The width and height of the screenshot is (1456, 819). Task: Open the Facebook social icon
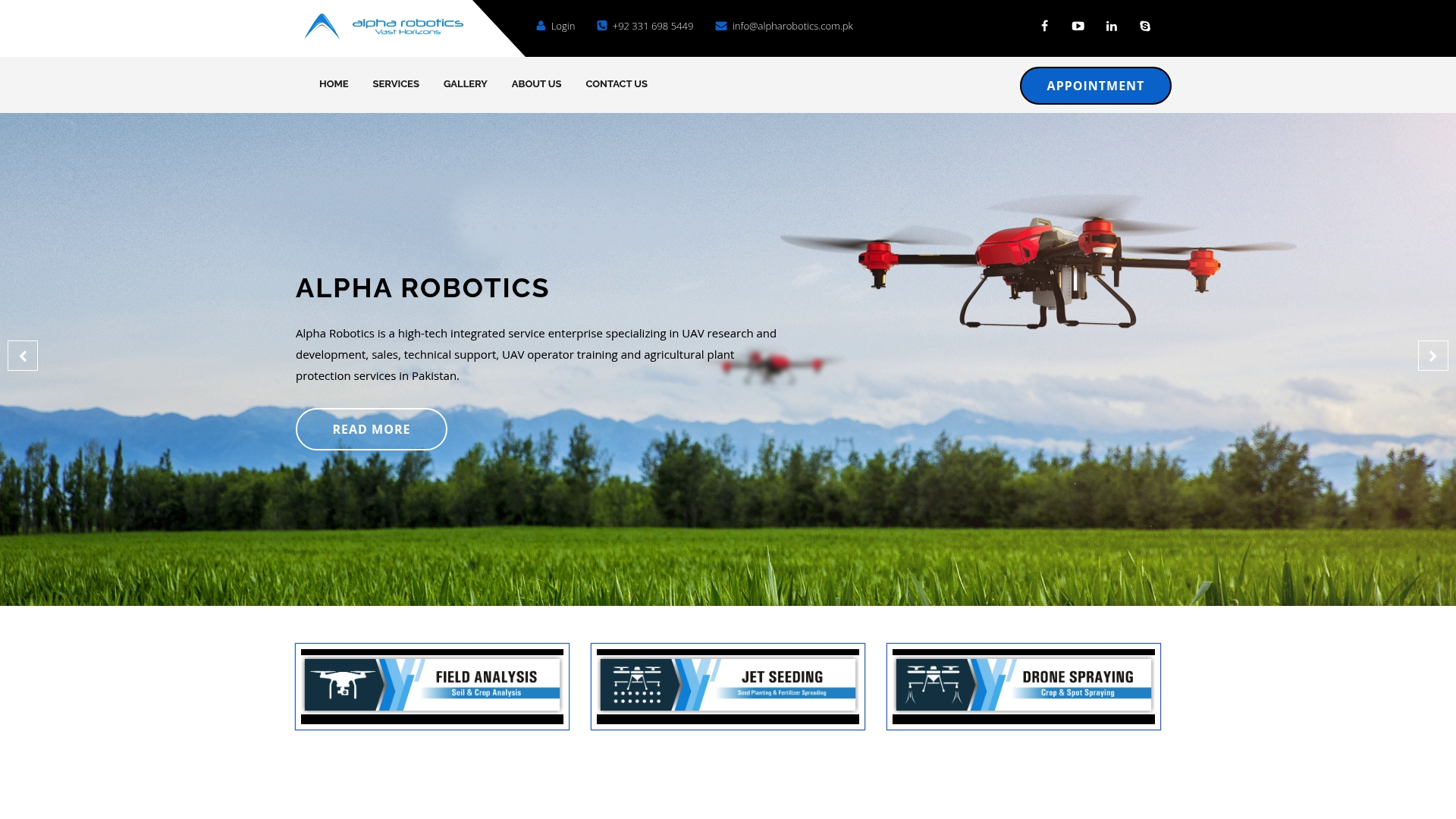[1044, 26]
